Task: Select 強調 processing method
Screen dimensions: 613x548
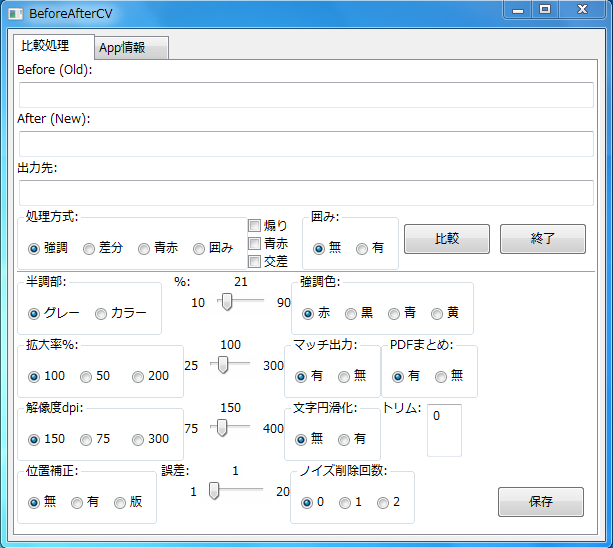Action: 48,248
